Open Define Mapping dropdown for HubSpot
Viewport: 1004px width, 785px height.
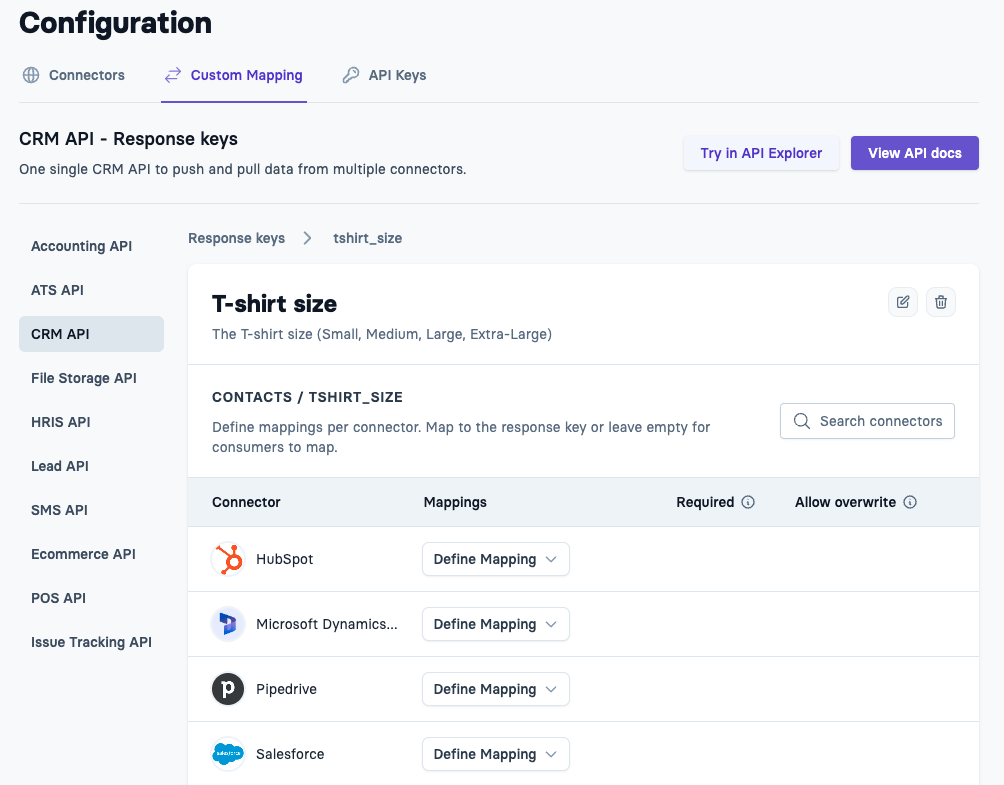click(x=496, y=559)
